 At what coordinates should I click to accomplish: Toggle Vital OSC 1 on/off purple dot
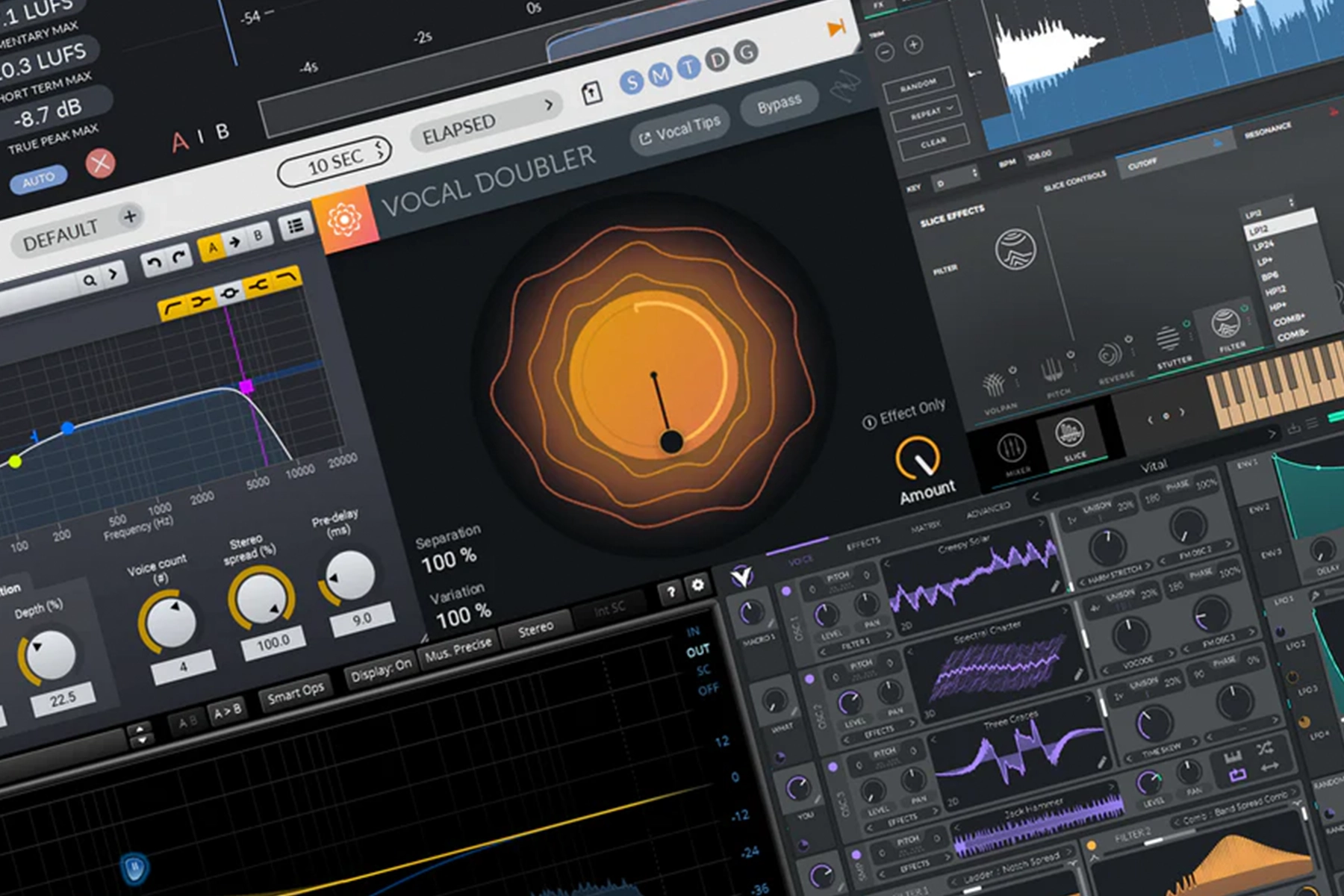tap(785, 591)
